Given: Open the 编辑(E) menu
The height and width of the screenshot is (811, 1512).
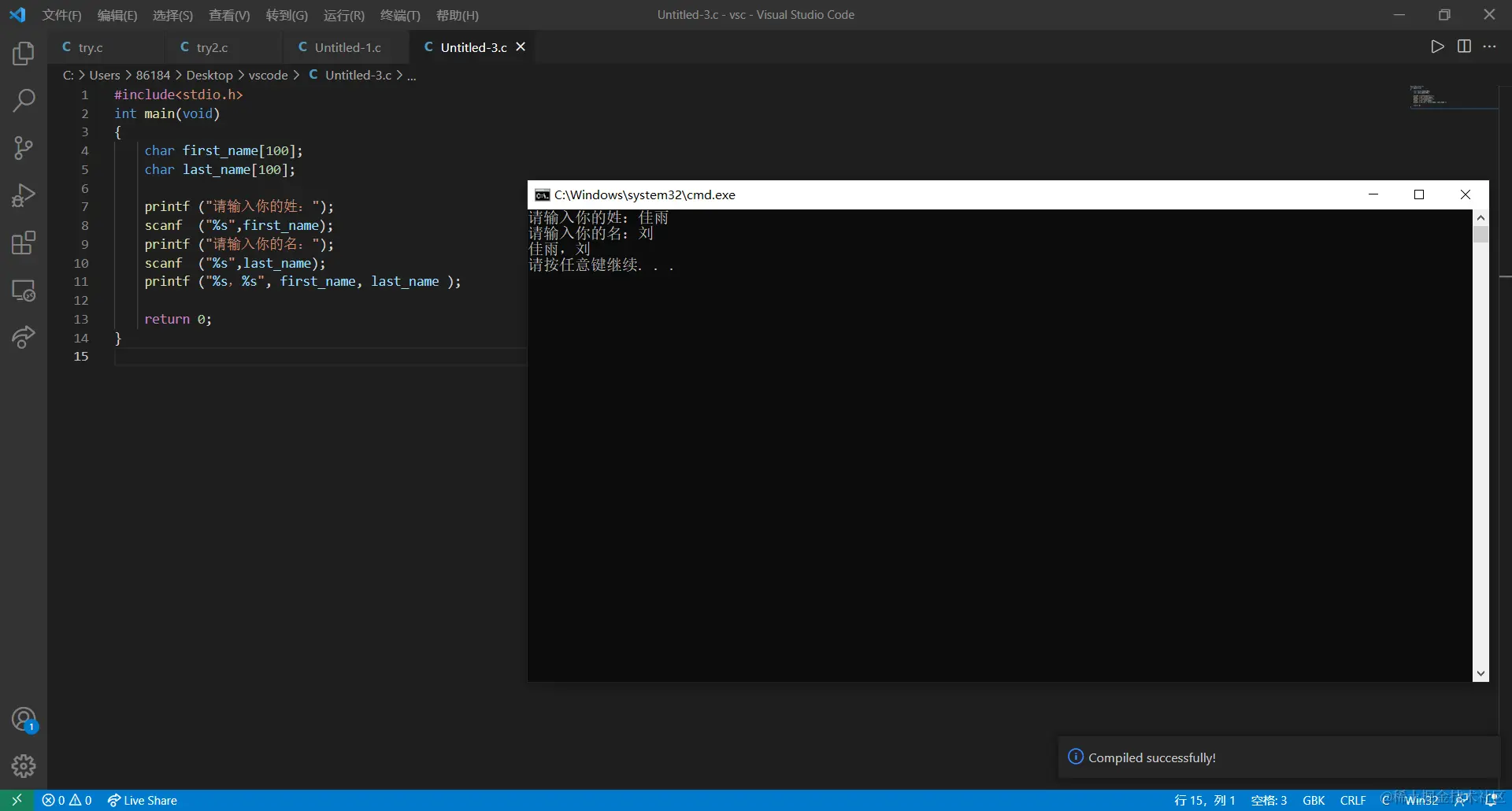Looking at the screenshot, I should (x=117, y=15).
